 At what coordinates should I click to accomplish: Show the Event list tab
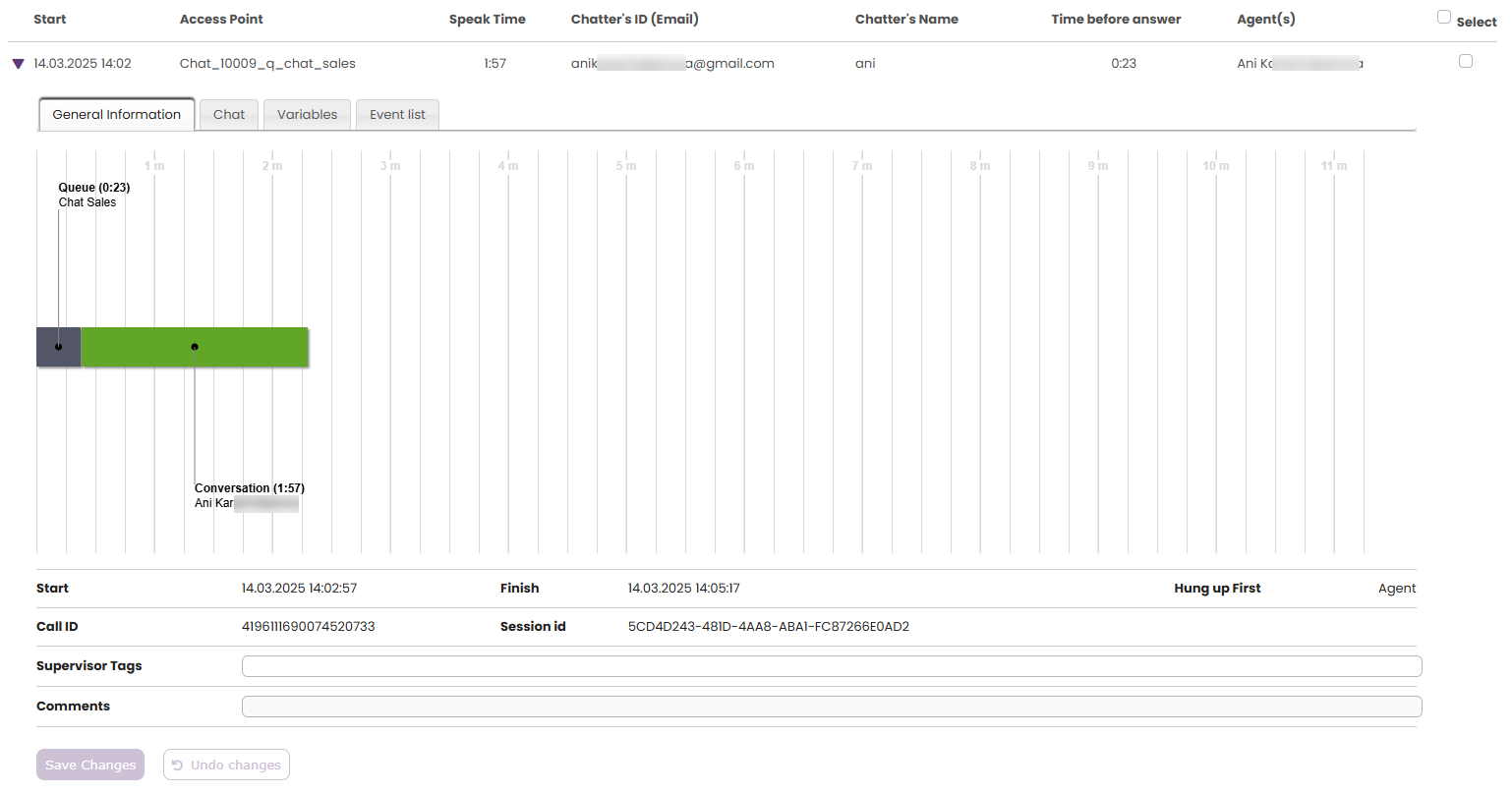397,115
